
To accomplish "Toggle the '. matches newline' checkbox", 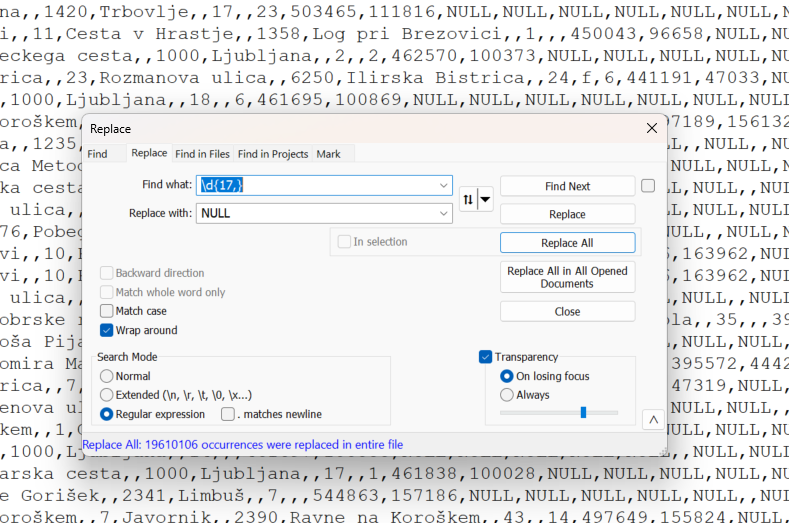I will [x=228, y=414].
